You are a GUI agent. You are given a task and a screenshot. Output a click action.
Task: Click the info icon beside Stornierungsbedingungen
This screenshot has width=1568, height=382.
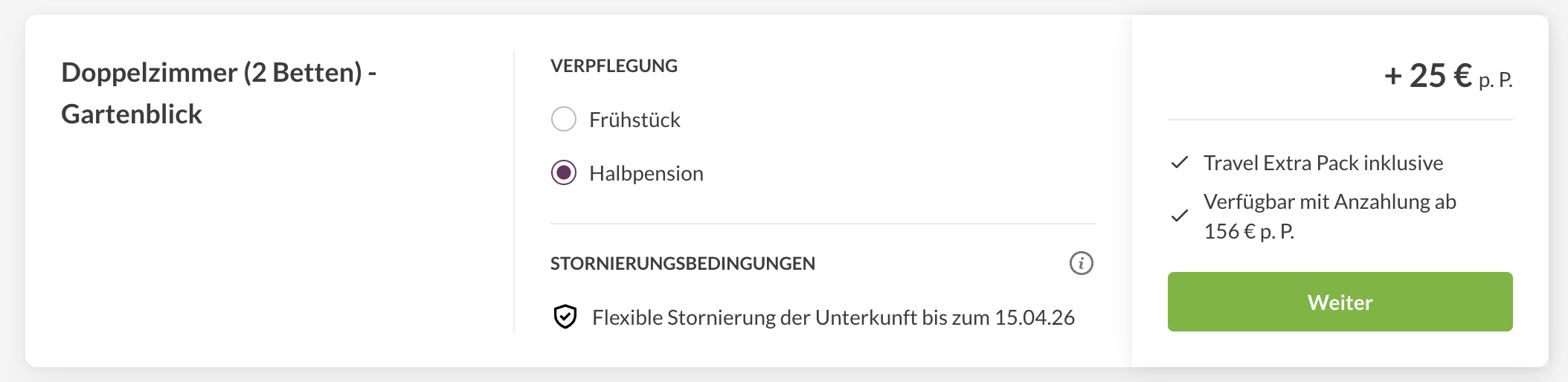[x=1081, y=263]
